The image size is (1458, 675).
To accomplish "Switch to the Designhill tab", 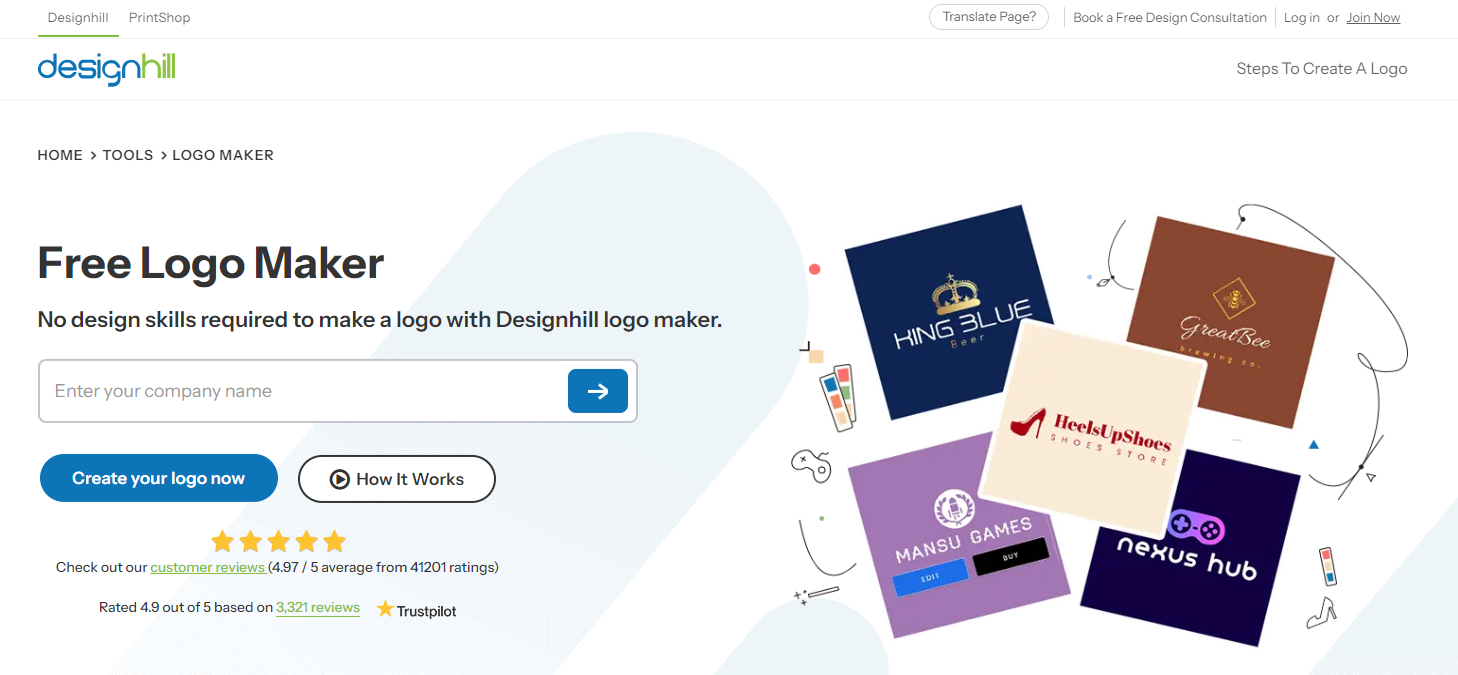I will (x=78, y=18).
